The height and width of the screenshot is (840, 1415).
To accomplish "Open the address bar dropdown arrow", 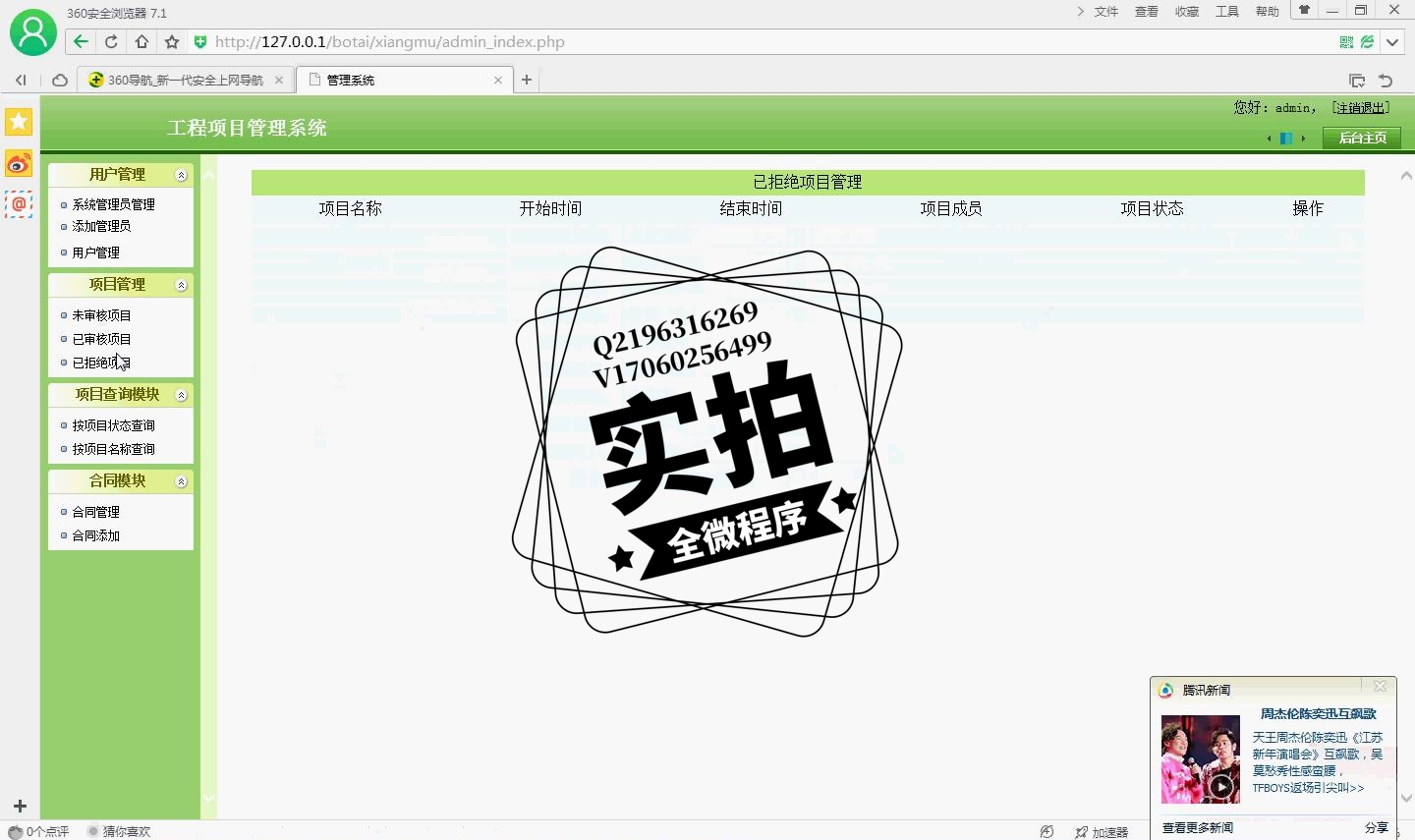I will [1392, 42].
